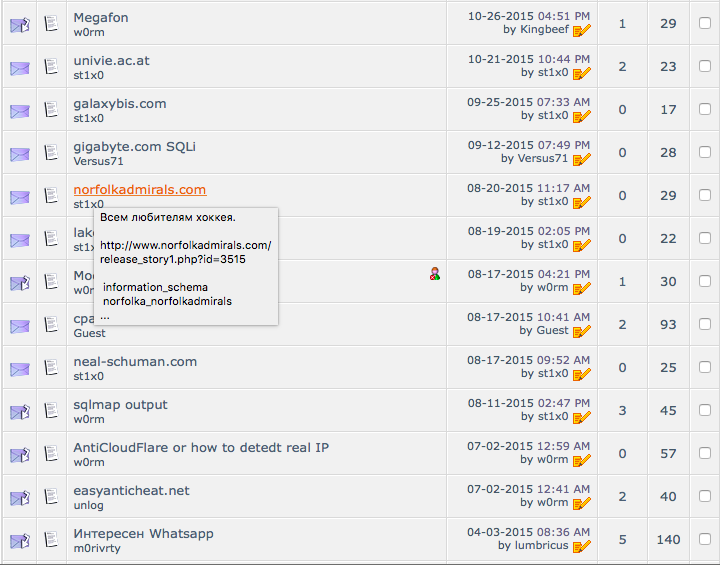This screenshot has height=565, width=720.
Task: Open the Интересен Whatsapp thread
Action: coord(143,534)
